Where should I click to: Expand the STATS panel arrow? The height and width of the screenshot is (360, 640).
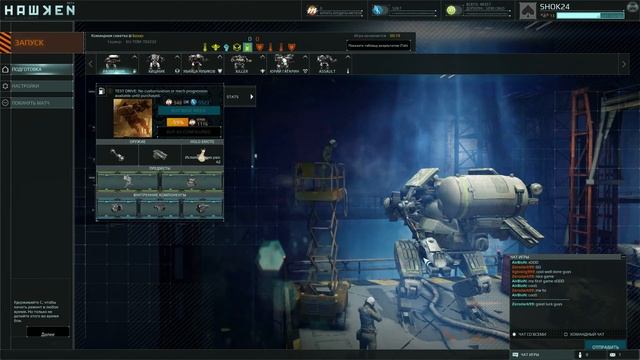click(x=251, y=97)
